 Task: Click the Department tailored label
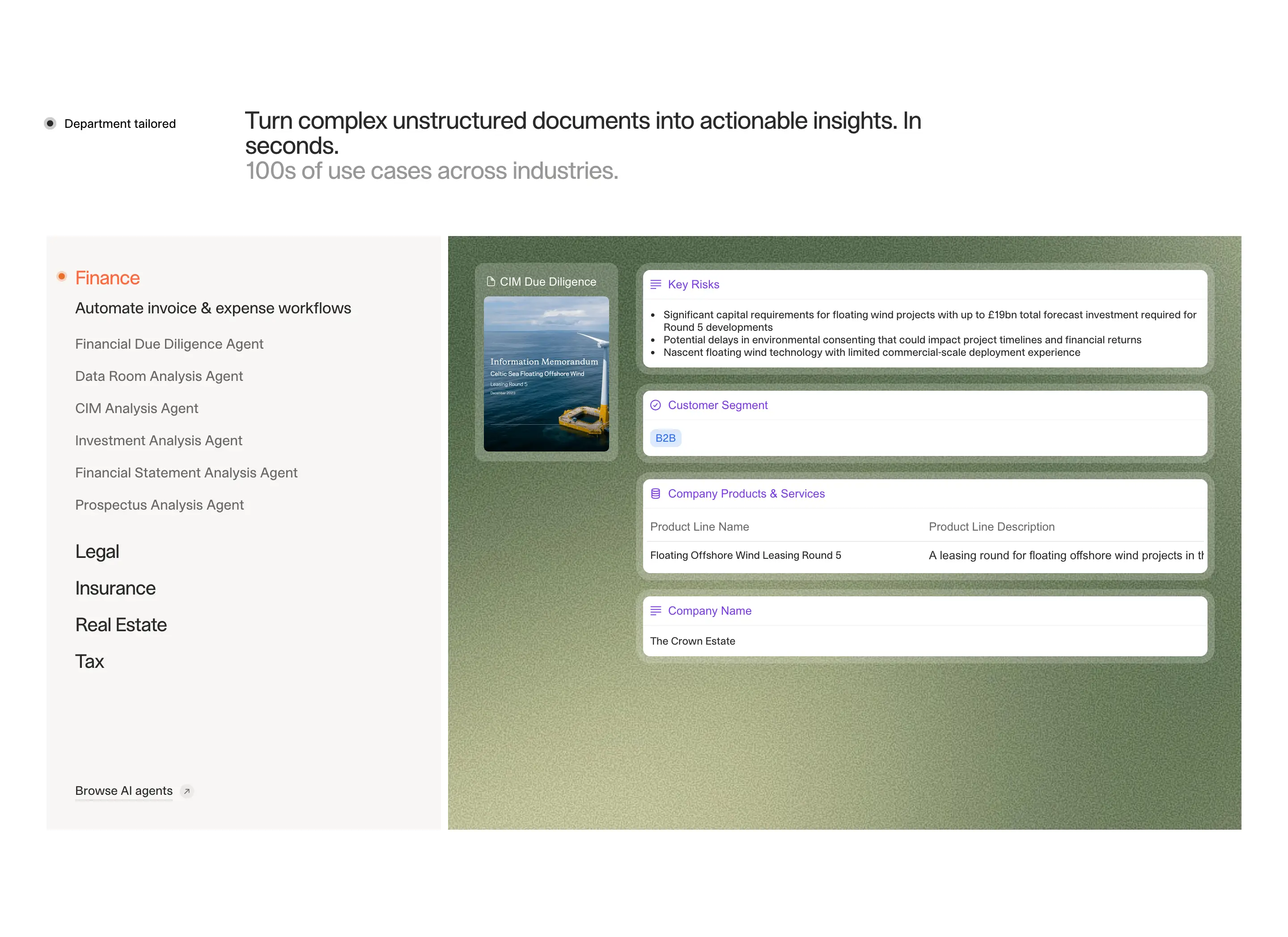click(120, 124)
